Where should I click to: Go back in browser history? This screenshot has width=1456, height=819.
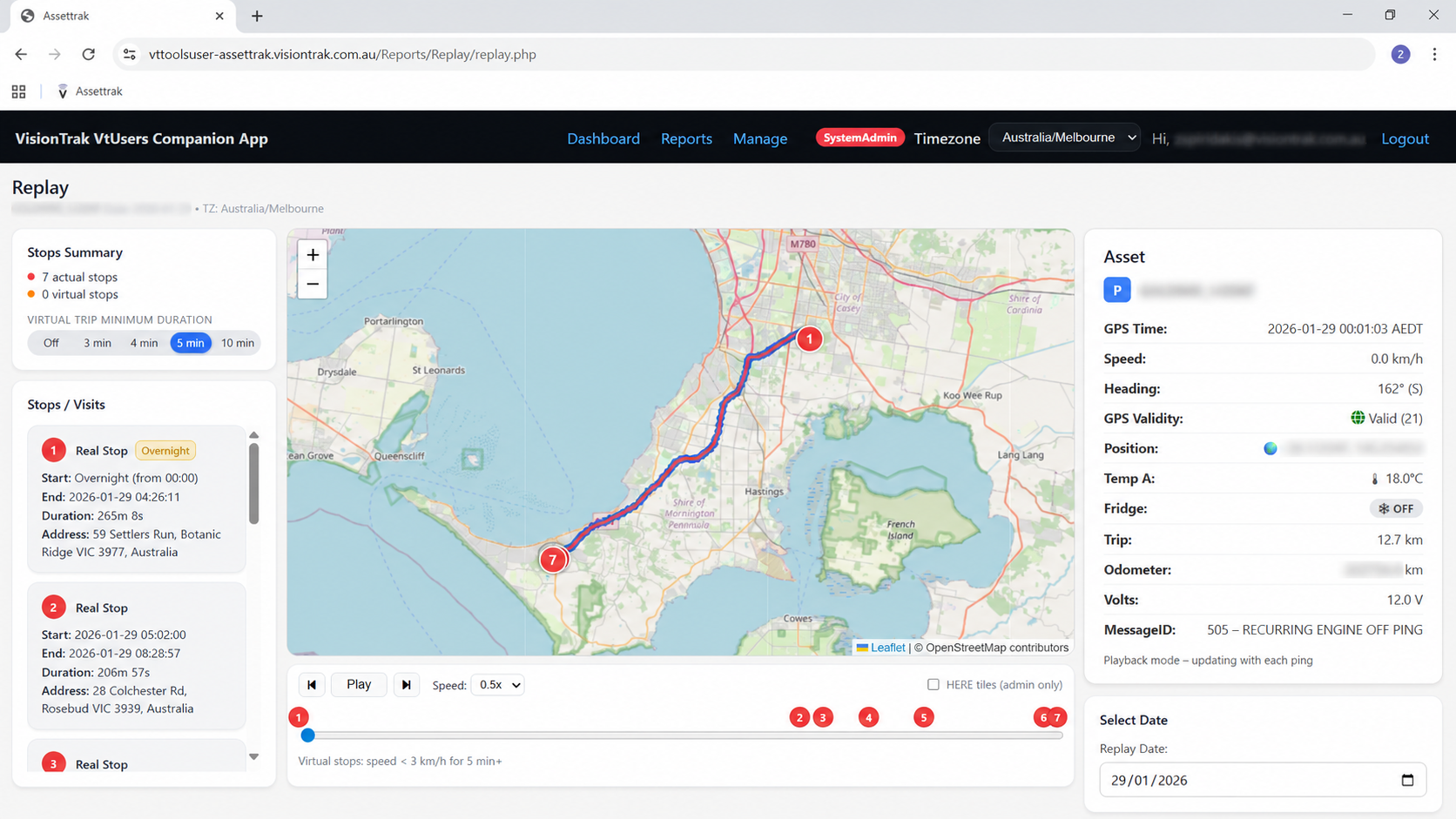pos(21,54)
